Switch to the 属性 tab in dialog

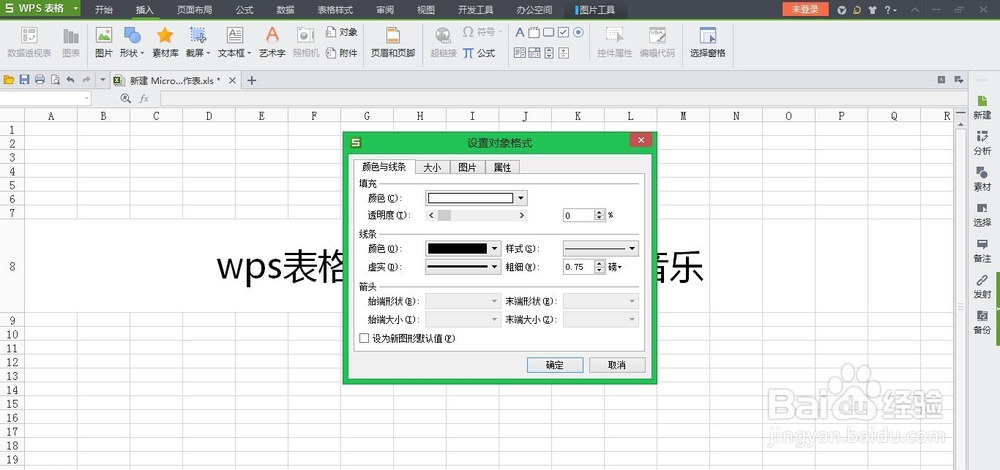tap(503, 167)
